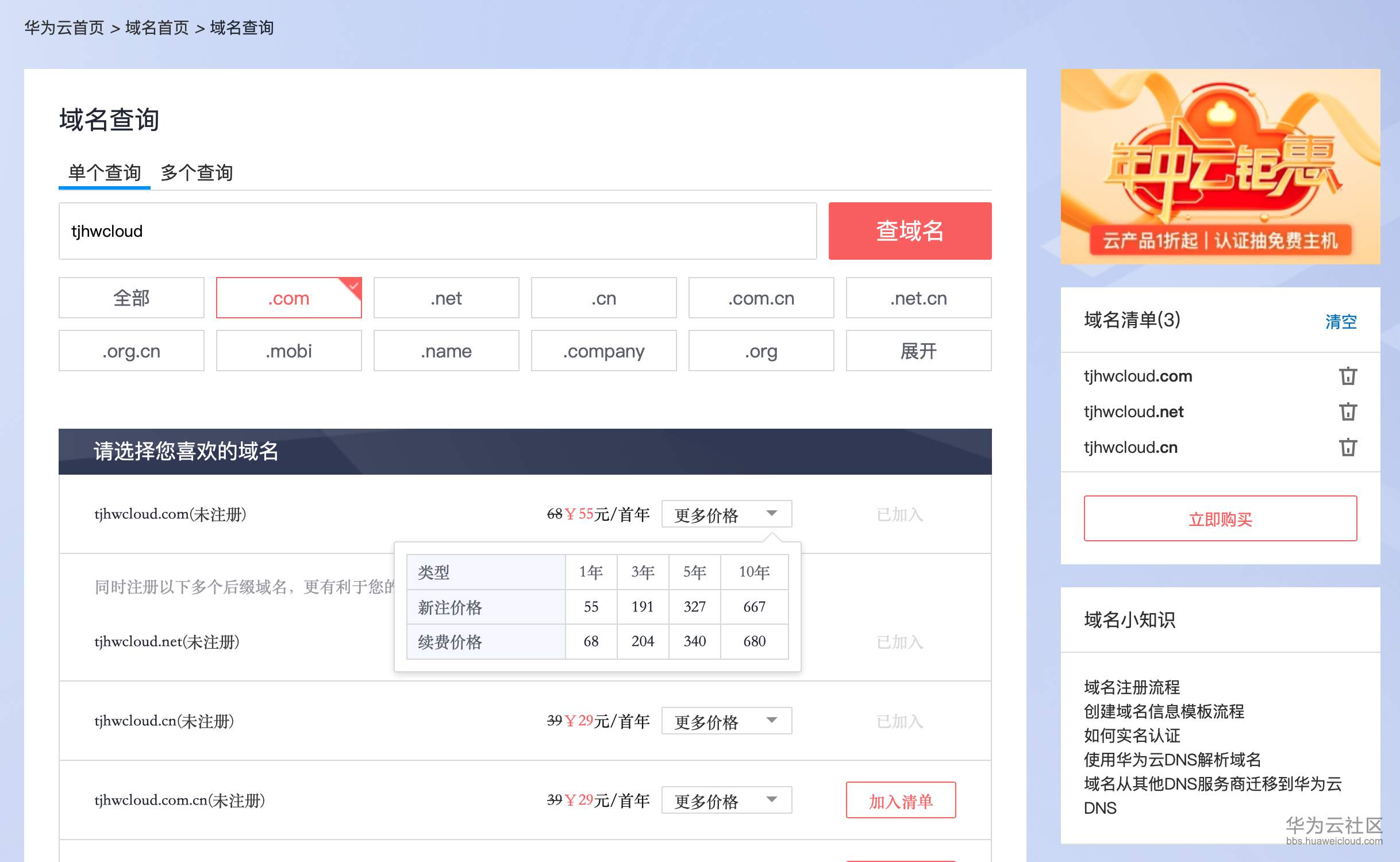
Task: Select the .mobi suffix filter
Action: coord(289,351)
